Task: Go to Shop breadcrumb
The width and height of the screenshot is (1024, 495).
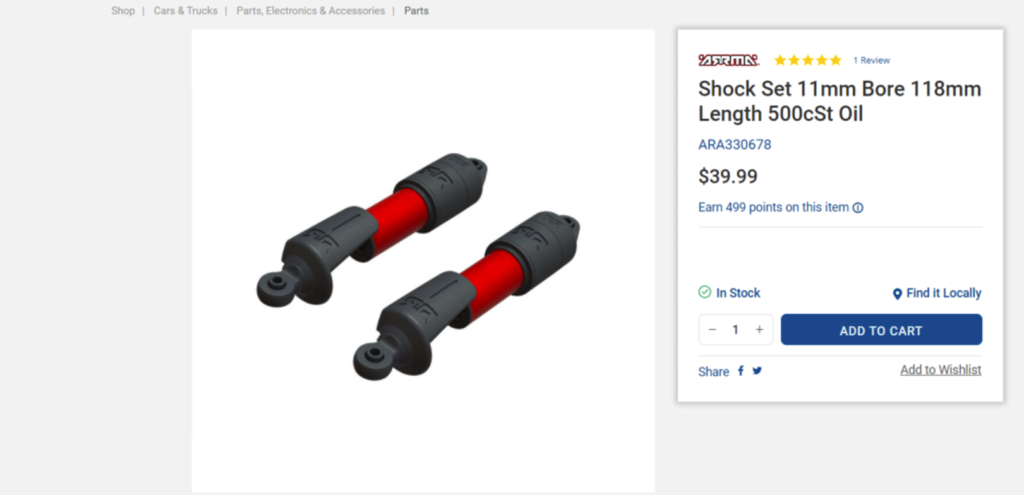Action: pos(123,10)
